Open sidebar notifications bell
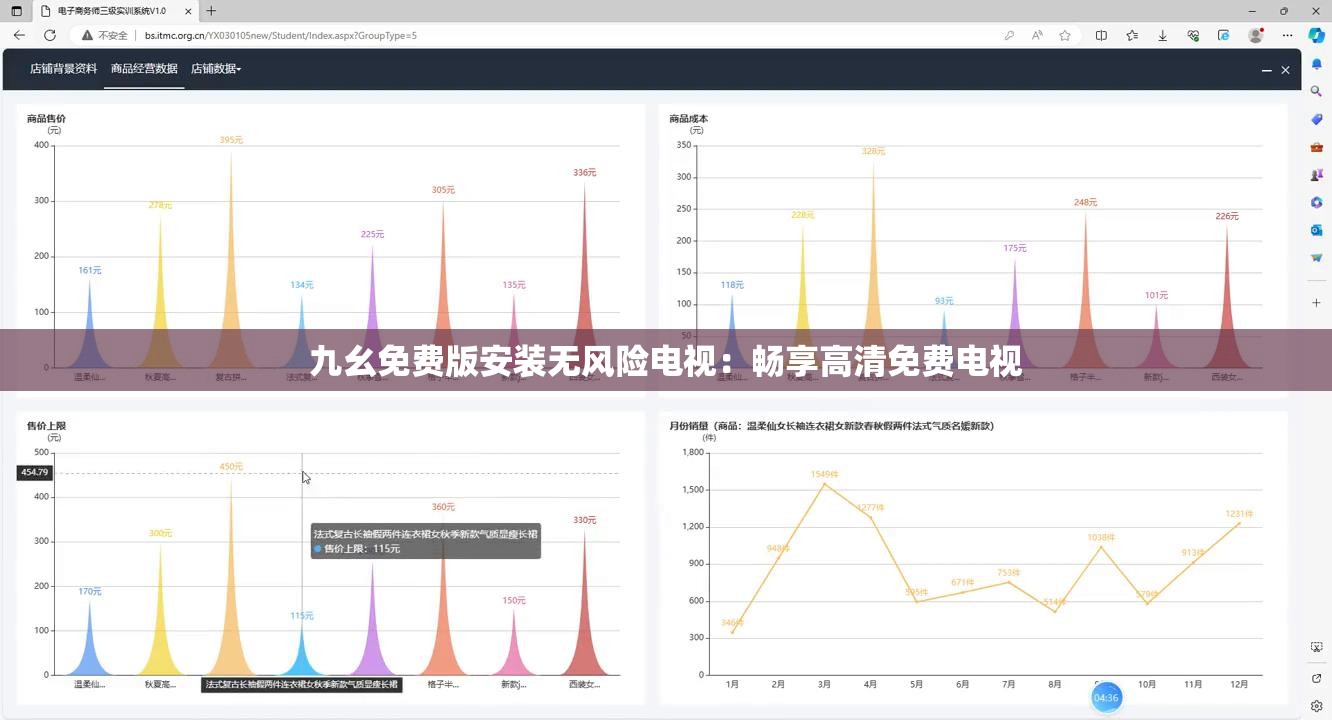Screen dimensions: 1332x720 1317,63
